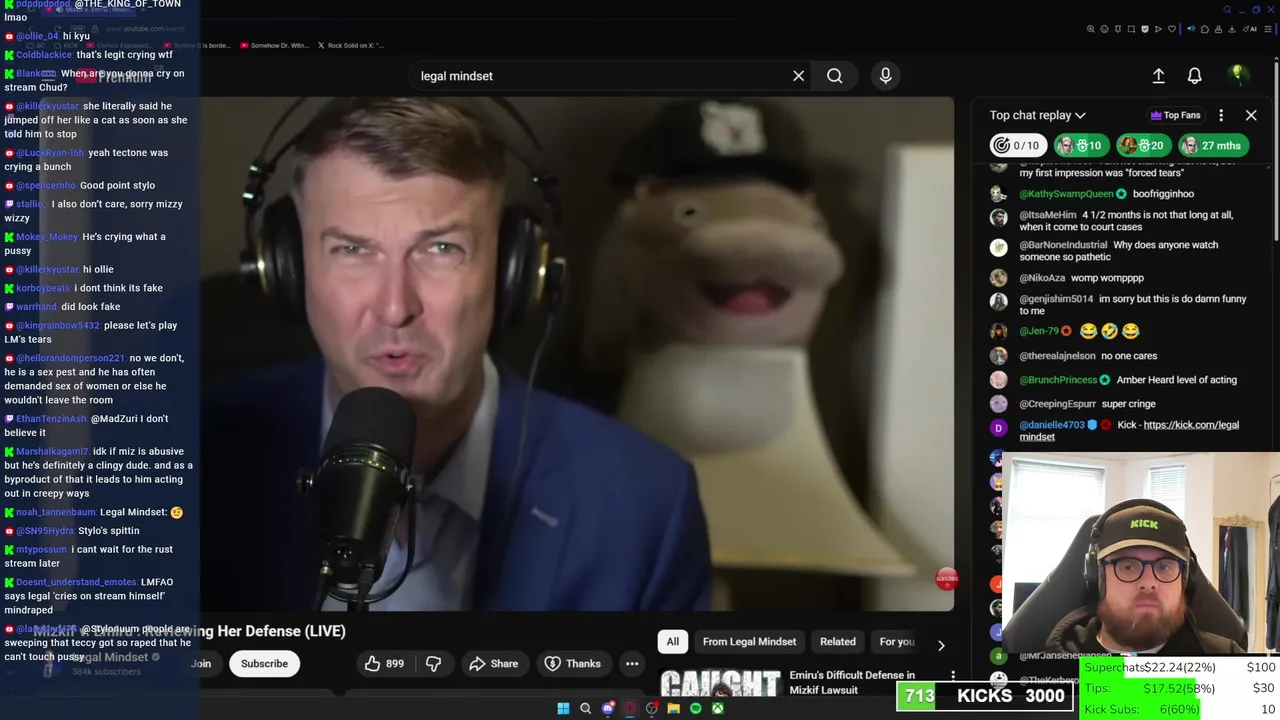Open 'Emiru's Difficult Defense in Mizkif Lawsuit'
The width and height of the screenshot is (1280, 720).
[x=852, y=682]
